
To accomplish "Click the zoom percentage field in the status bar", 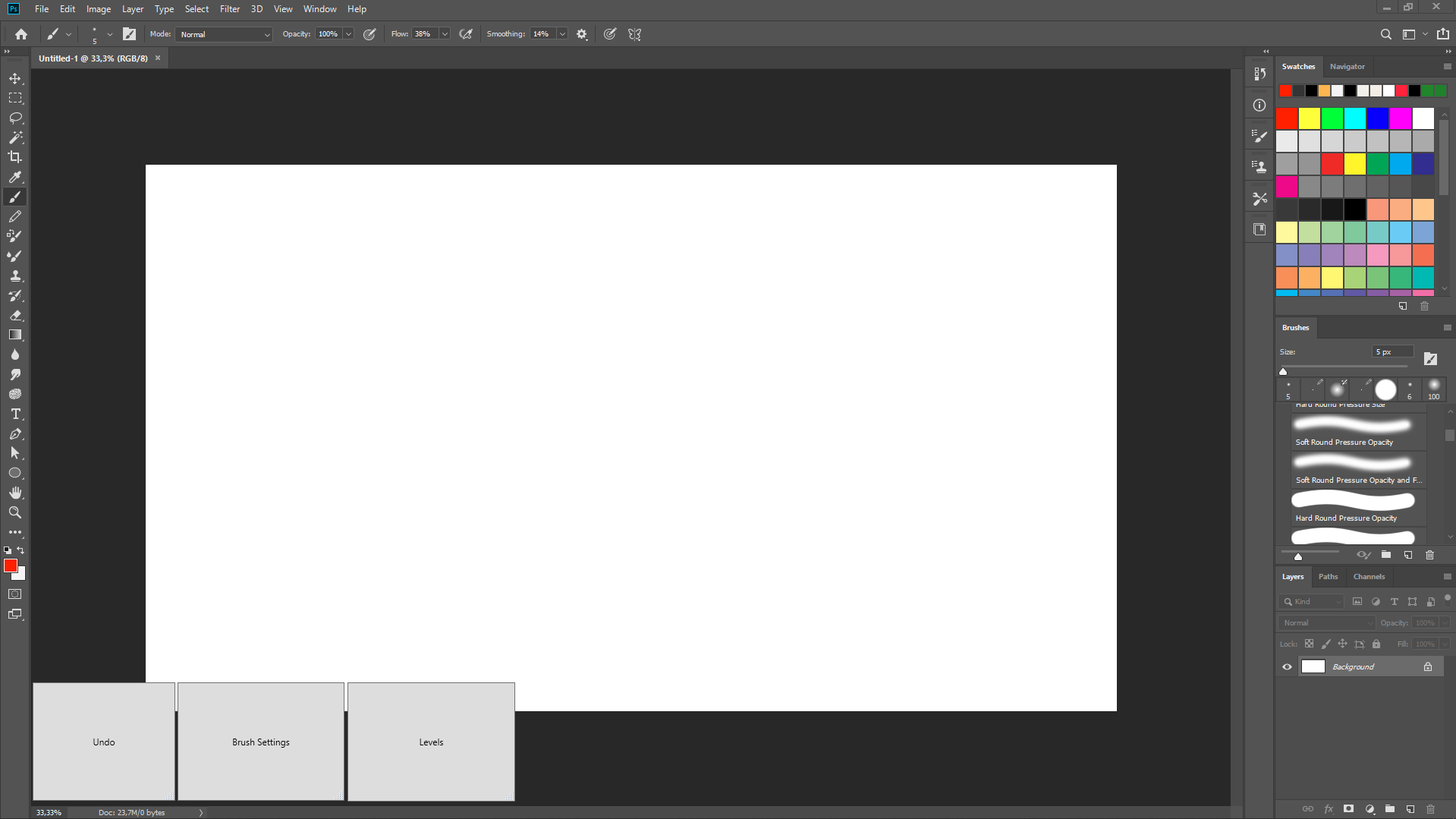I will [48, 811].
